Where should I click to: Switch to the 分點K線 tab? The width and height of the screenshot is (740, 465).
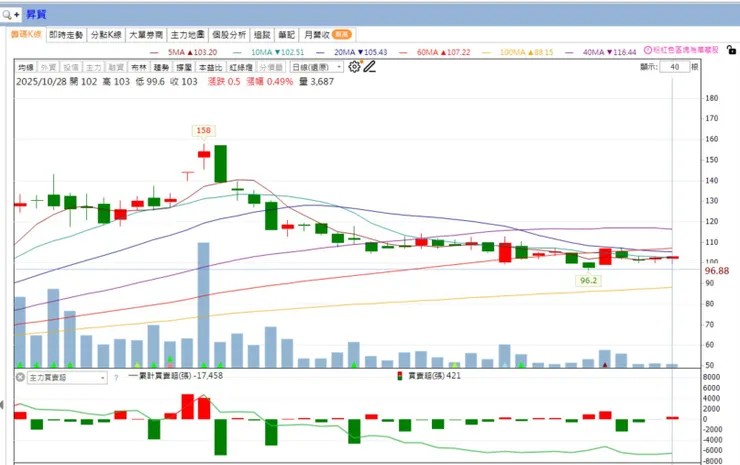(106, 35)
